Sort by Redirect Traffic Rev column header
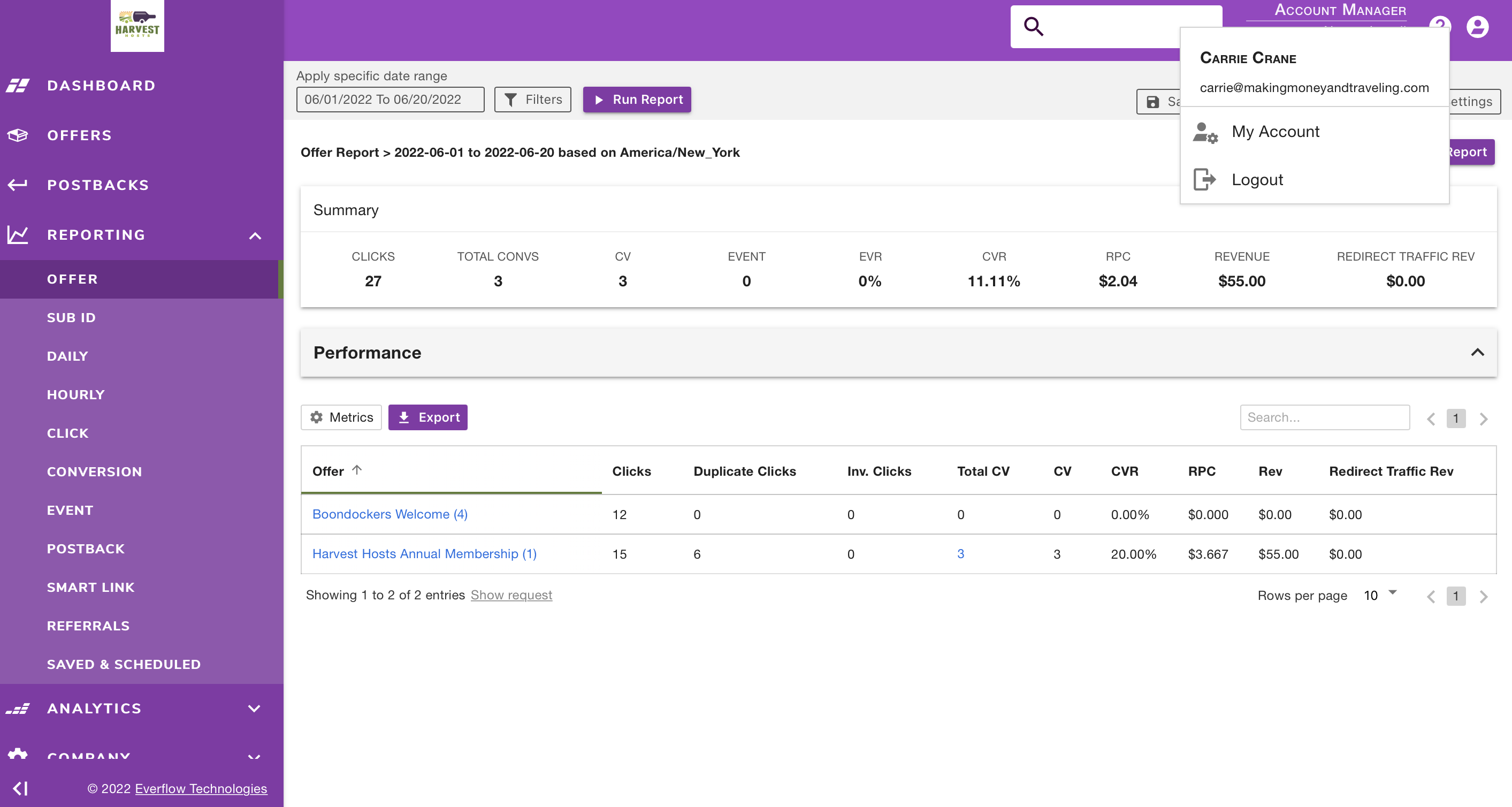The image size is (1512, 807). pyautogui.click(x=1391, y=471)
